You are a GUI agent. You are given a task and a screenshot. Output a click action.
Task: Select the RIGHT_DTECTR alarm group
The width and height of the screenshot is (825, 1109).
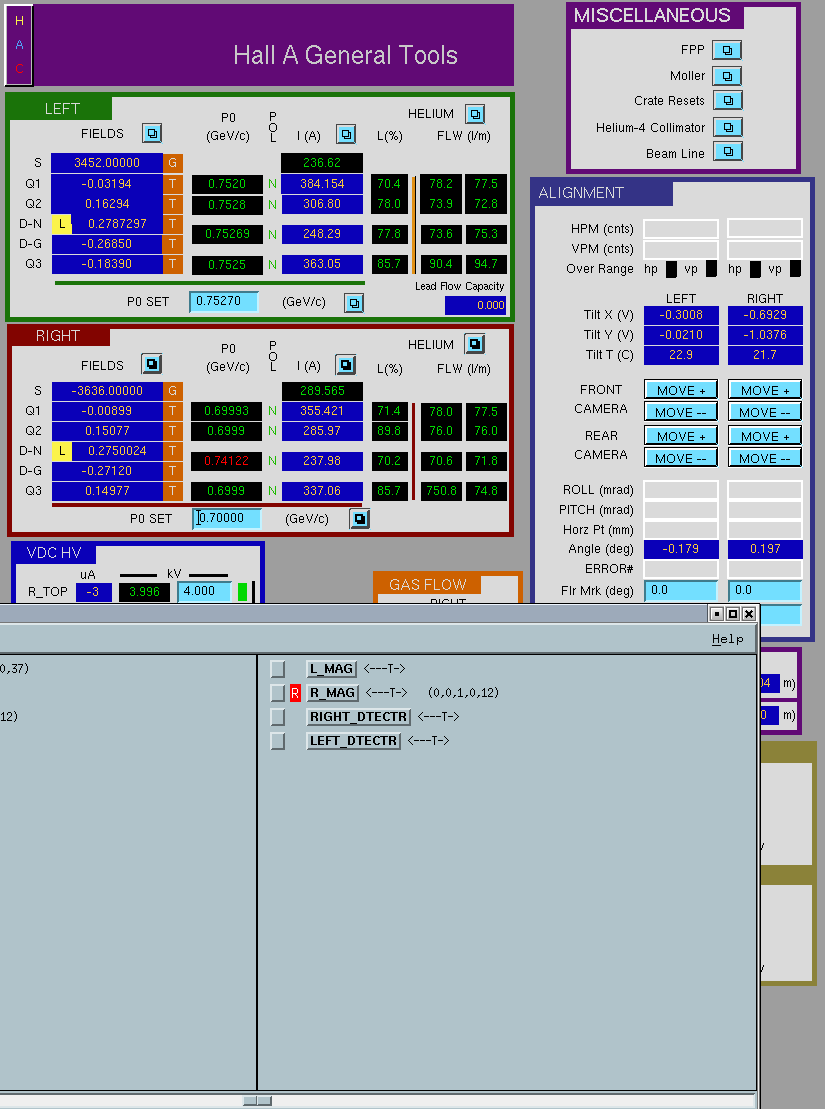tap(359, 716)
